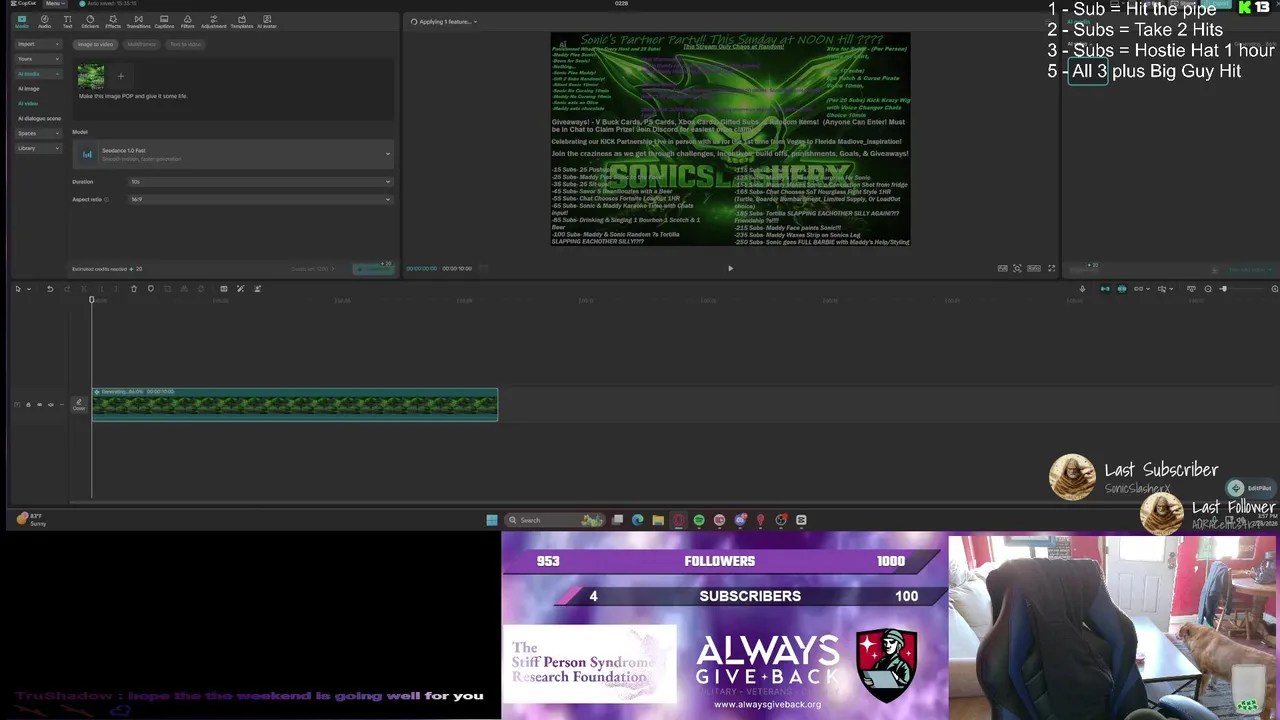Viewport: 1280px width, 720px height.
Task: Expand the Import section
Action: [x=39, y=44]
